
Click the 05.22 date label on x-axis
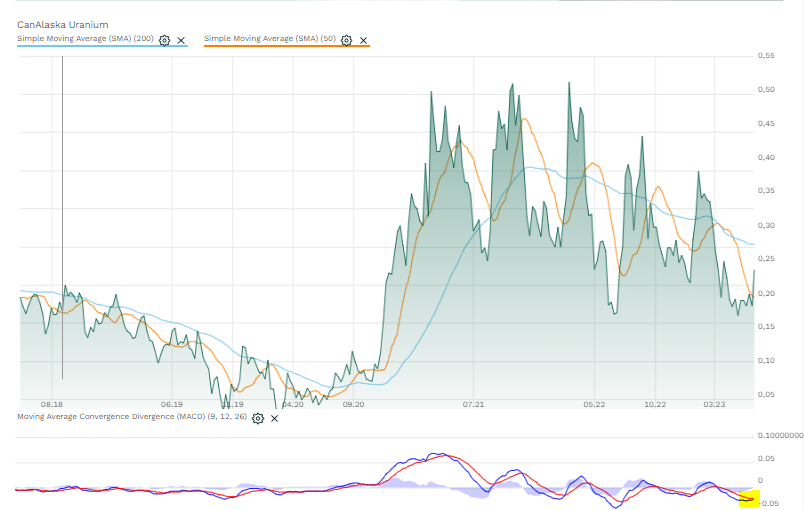(x=594, y=405)
